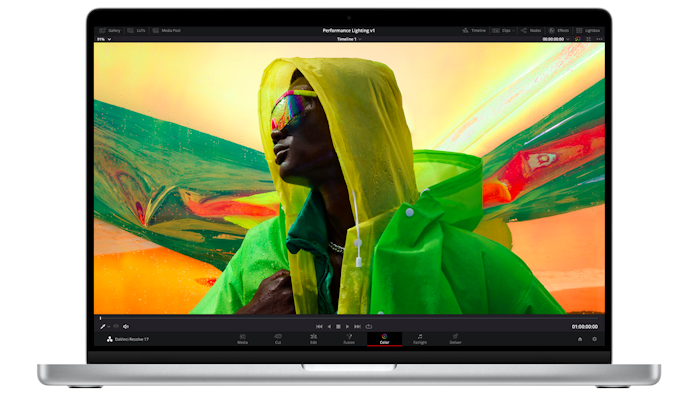
Task: Click the 01:00:00:00 timecode display
Action: (x=584, y=327)
